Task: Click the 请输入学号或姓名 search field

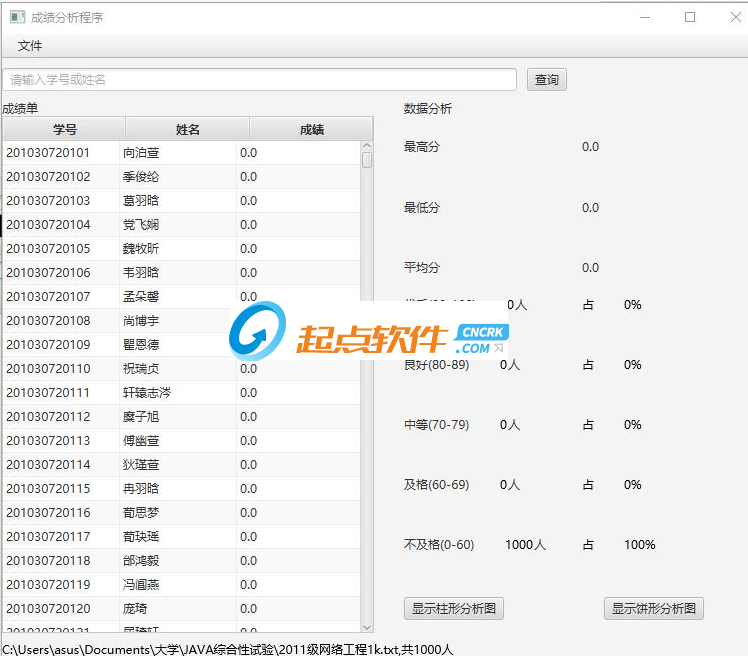Action: (x=259, y=80)
